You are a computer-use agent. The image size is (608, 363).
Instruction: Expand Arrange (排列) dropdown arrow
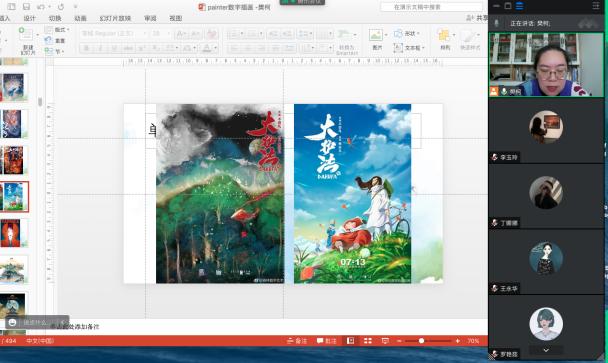click(454, 35)
